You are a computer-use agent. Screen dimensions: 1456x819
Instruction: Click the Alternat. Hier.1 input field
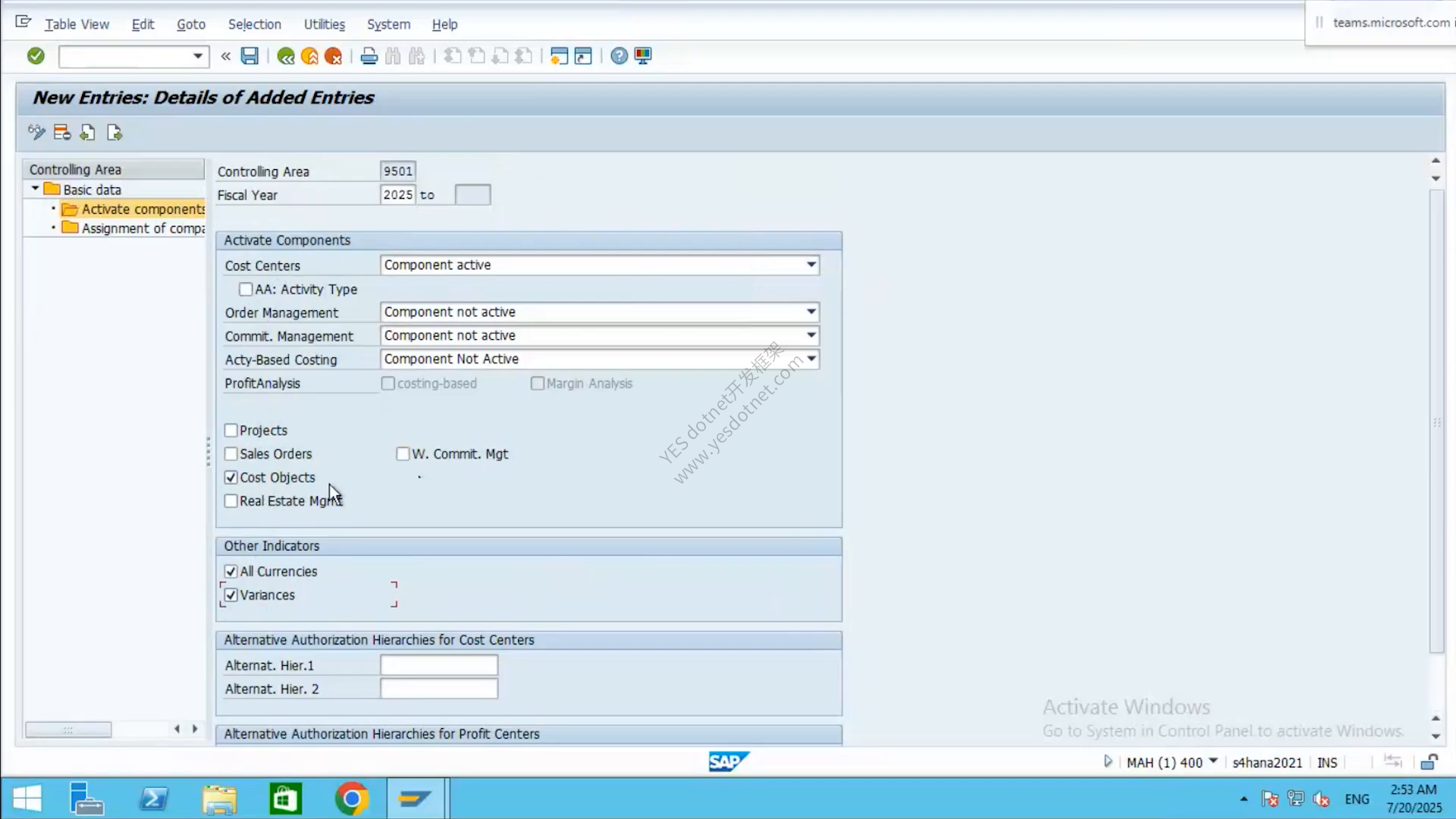pos(439,666)
